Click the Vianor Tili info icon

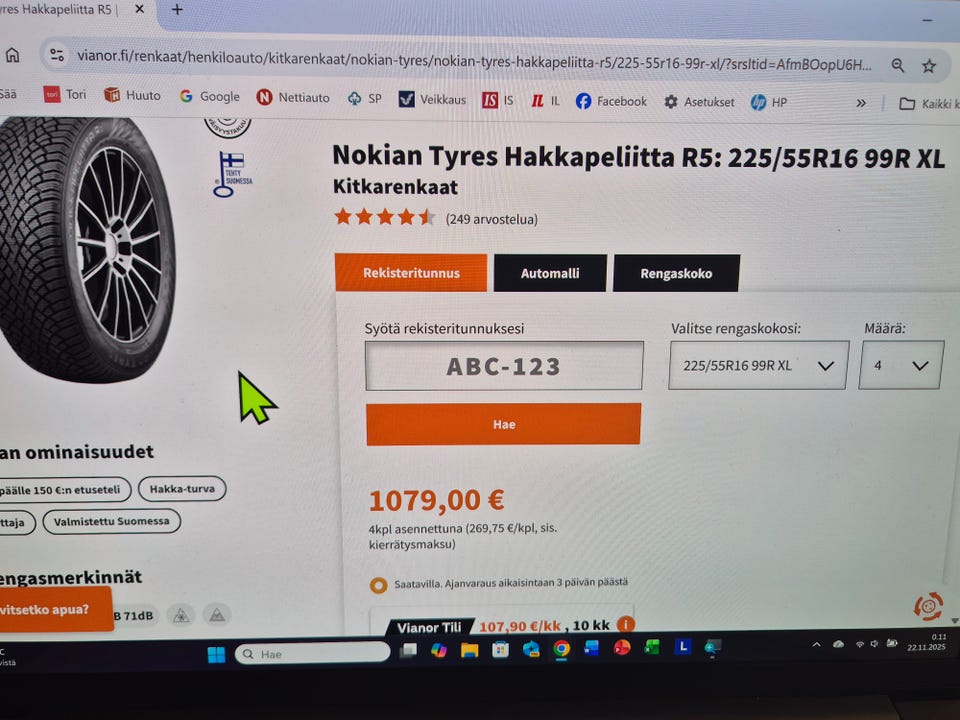[x=625, y=624]
